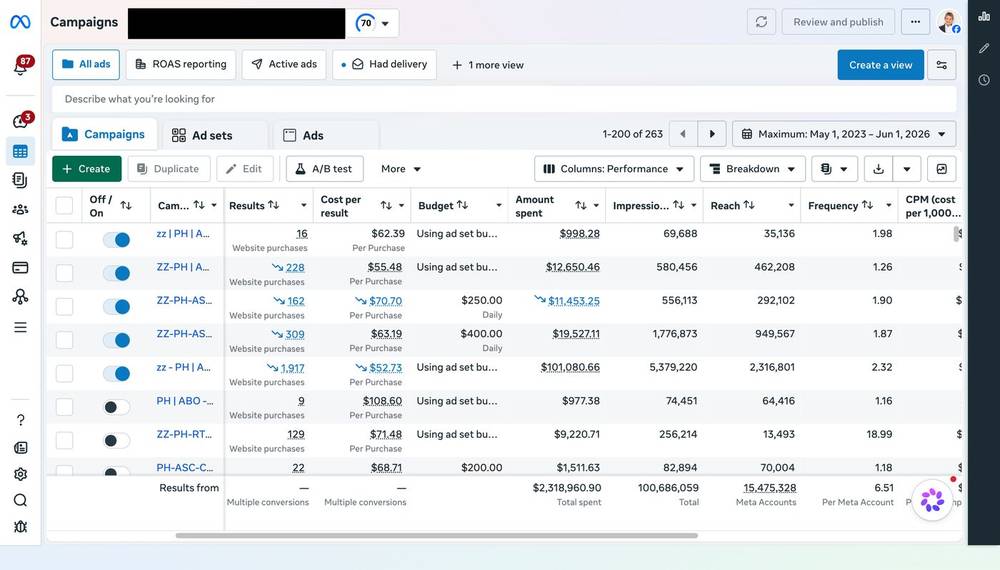Screen dimensions: 1000x570
Task: Open the charts expand icon beside export
Action: (941, 169)
